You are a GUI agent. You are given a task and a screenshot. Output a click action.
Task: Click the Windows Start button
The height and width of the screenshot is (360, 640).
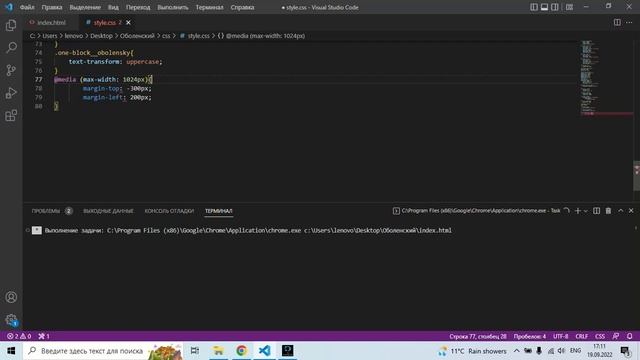(11, 351)
